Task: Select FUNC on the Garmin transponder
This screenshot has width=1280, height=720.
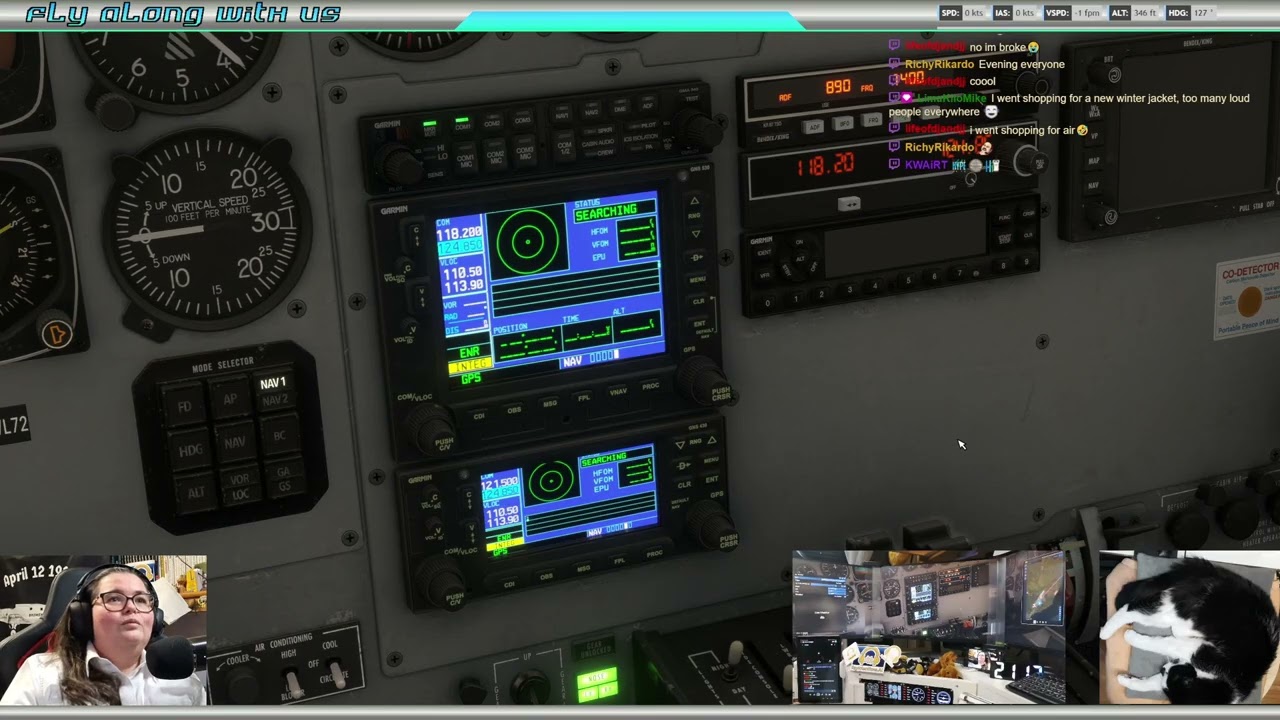Action: (1004, 217)
